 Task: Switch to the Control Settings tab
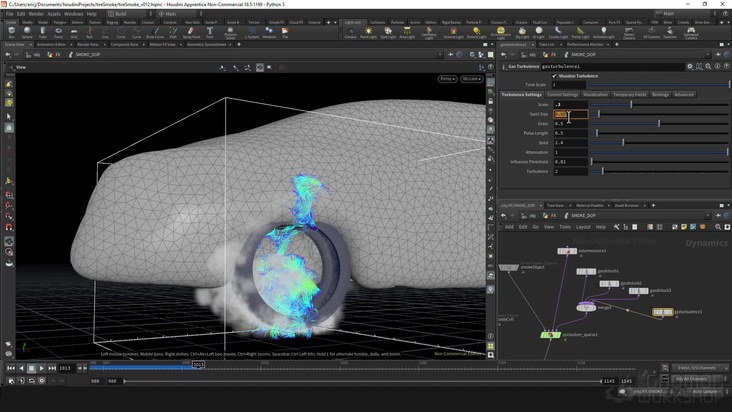(x=562, y=95)
